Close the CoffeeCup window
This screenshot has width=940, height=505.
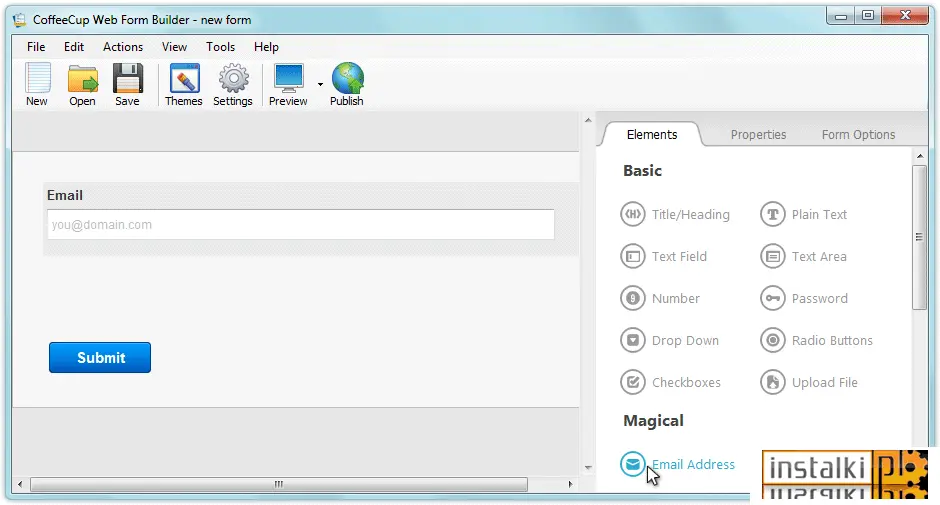905,16
